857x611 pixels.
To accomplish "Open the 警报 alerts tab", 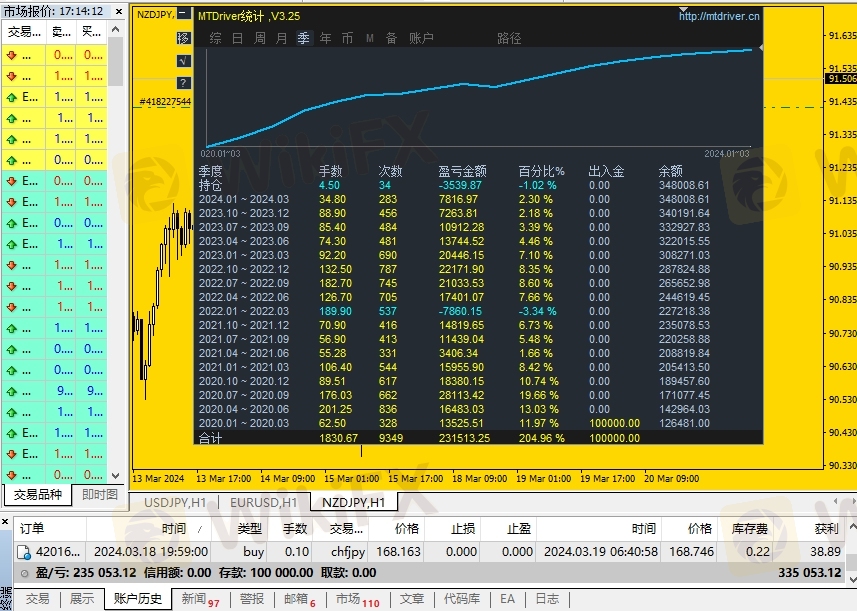I will pos(251,599).
